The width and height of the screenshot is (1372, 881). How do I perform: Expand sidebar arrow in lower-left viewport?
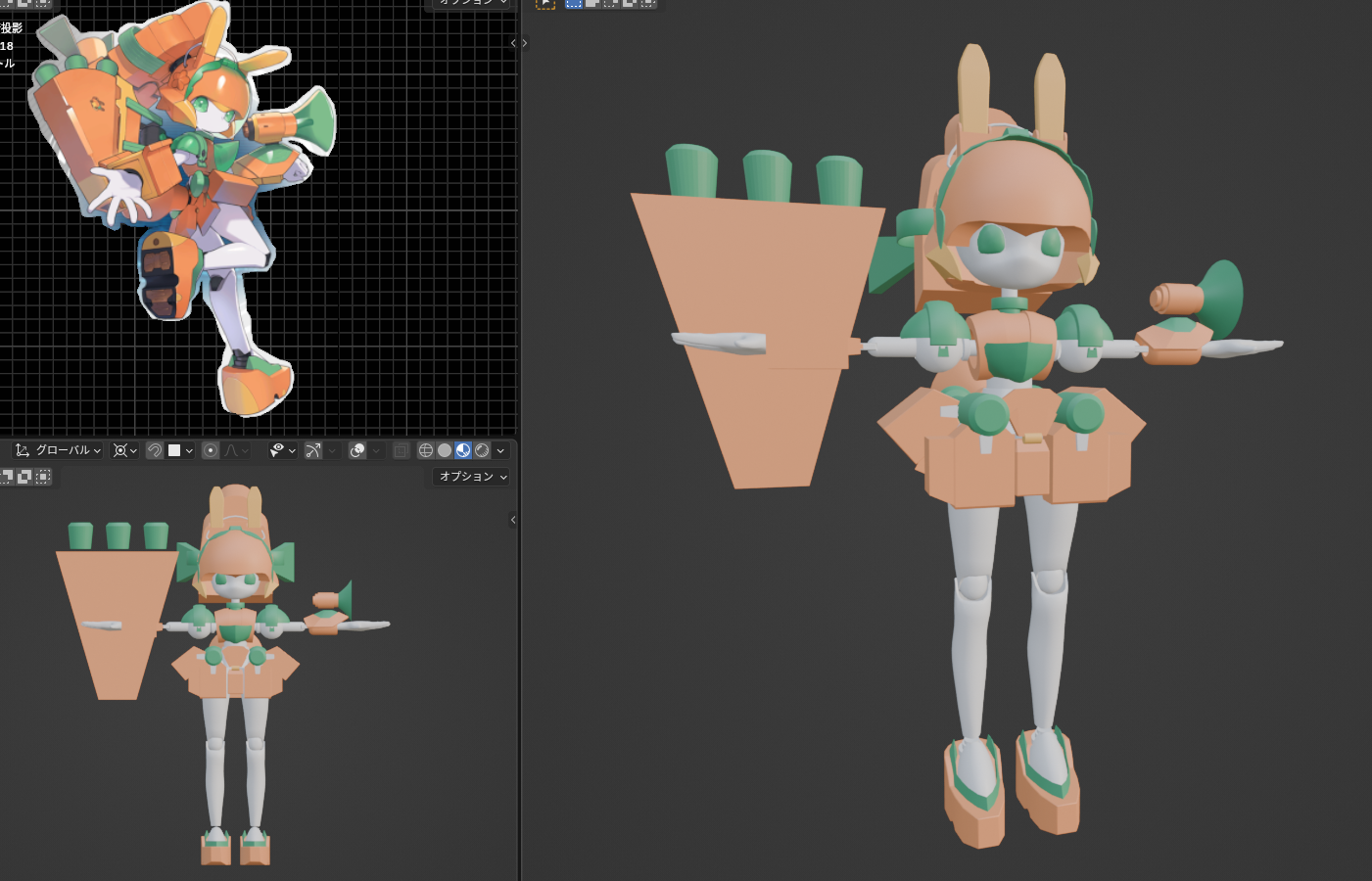513,520
